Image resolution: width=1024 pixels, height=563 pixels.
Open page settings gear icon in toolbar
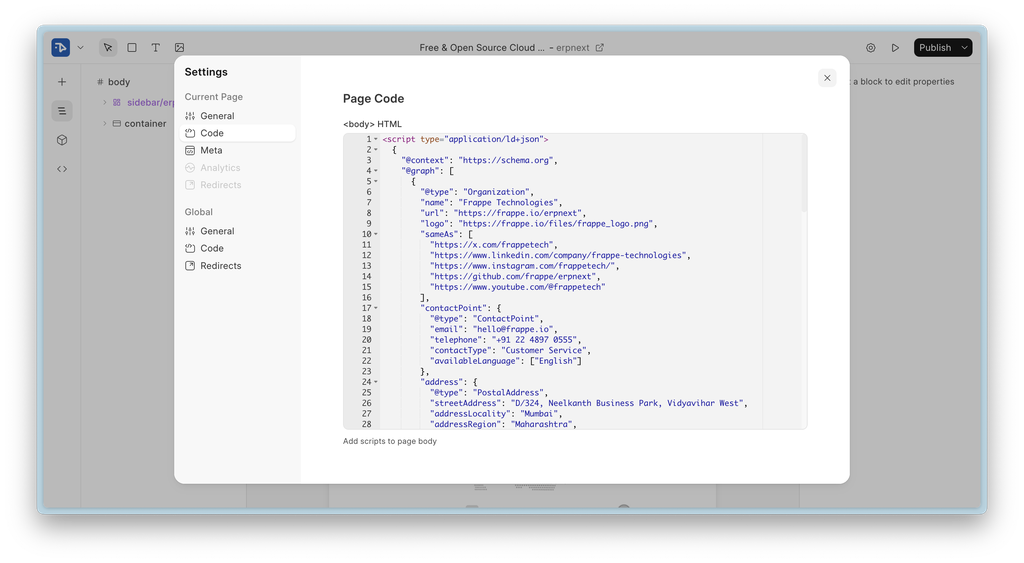click(x=871, y=48)
